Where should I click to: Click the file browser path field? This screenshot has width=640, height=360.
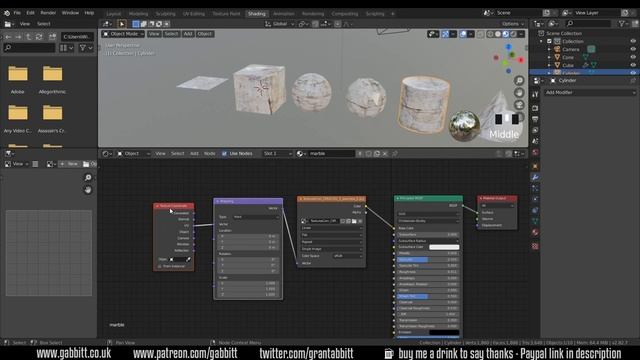click(x=78, y=37)
